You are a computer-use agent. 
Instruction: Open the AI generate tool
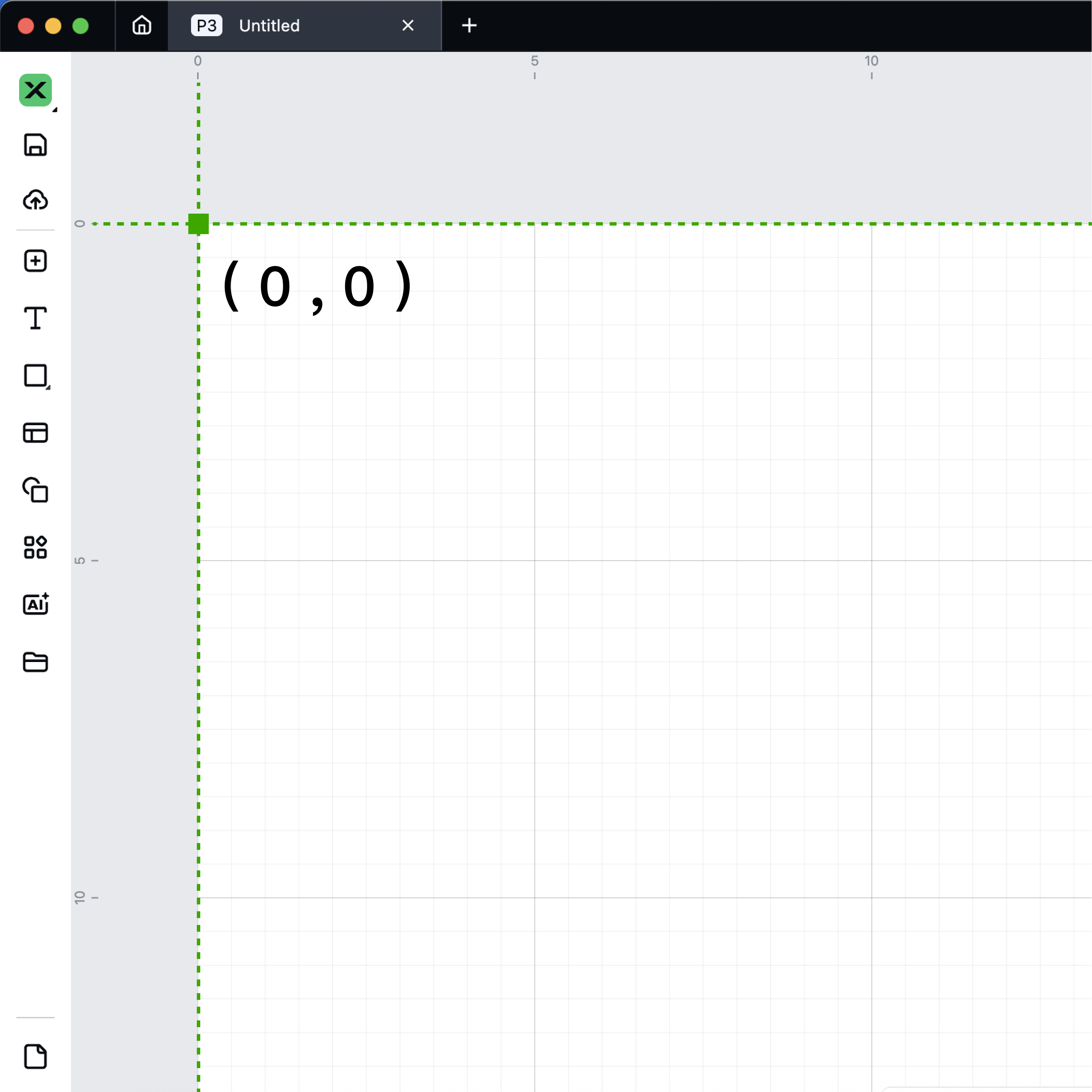[x=35, y=604]
